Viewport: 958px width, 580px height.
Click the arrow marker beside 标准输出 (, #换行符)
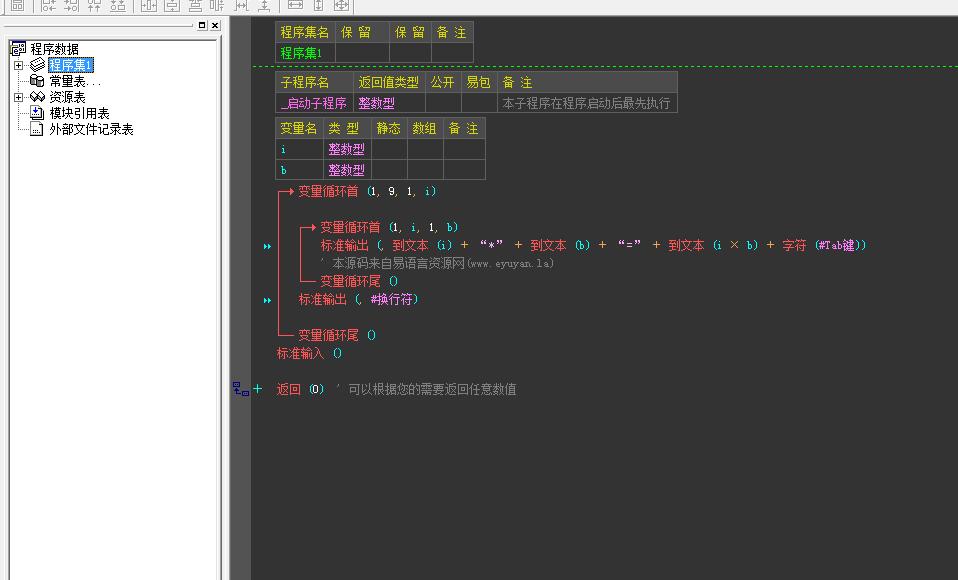tap(267, 300)
